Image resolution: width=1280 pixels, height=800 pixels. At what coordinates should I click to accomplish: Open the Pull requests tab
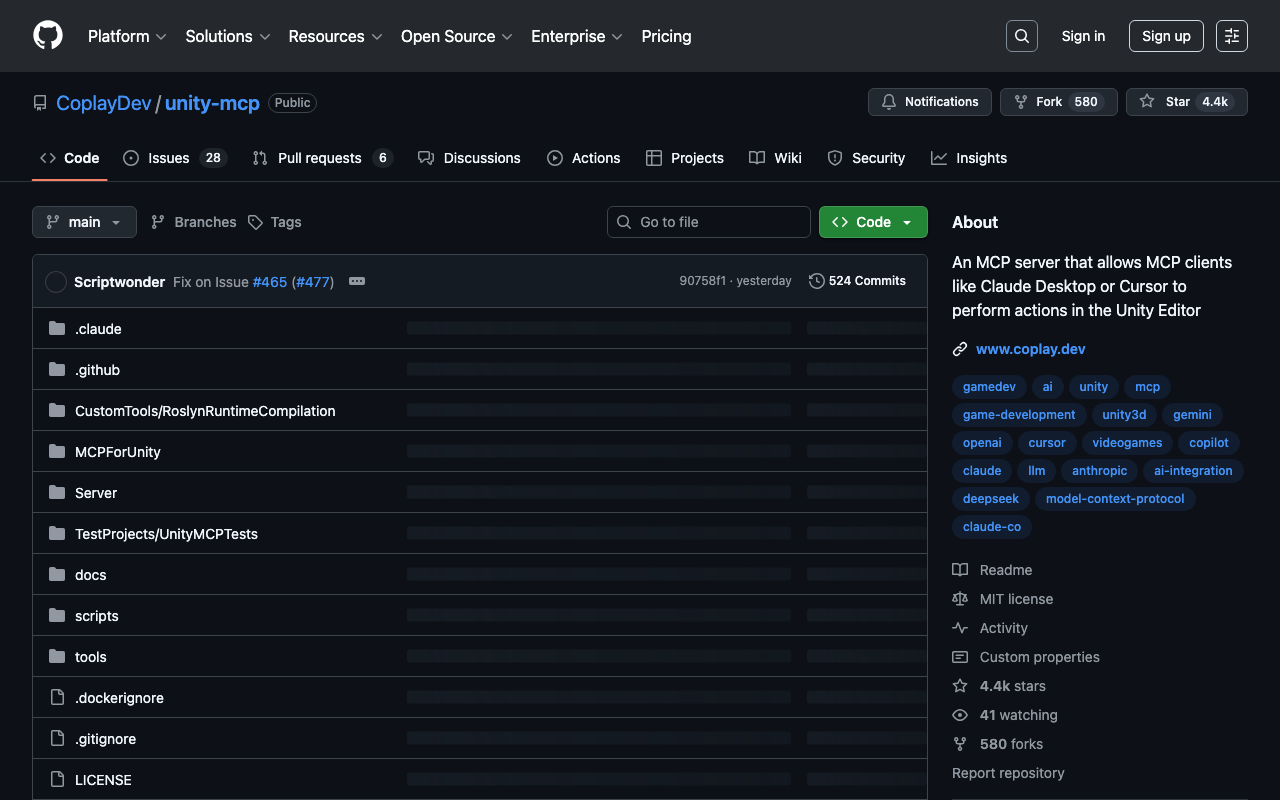click(320, 158)
